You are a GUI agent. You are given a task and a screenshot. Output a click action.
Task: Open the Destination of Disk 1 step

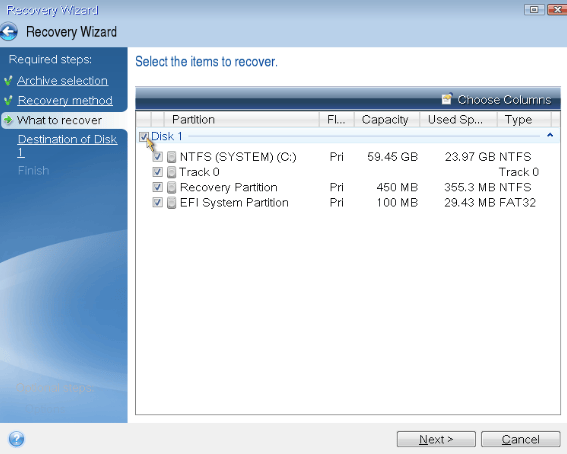click(x=67, y=145)
